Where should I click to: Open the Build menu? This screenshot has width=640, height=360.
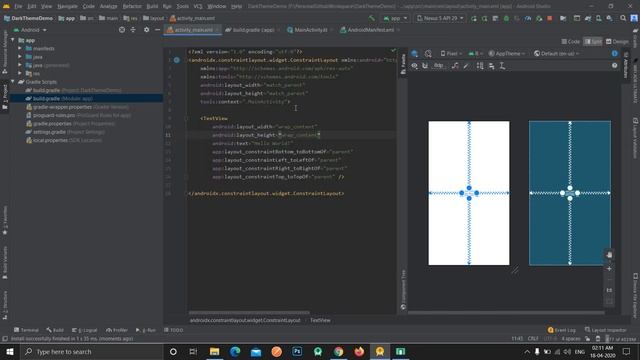(x=152, y=6)
